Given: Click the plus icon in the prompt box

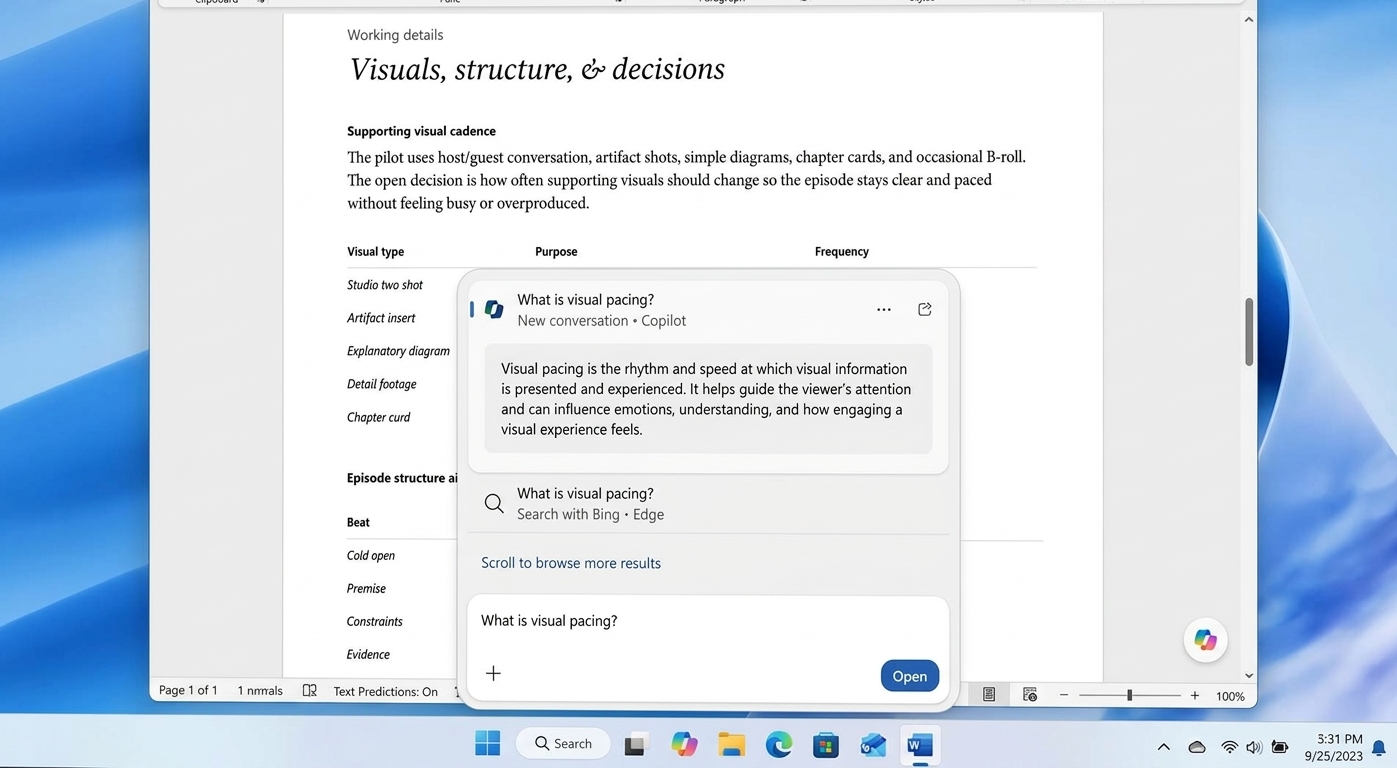Looking at the screenshot, I should click(x=493, y=674).
